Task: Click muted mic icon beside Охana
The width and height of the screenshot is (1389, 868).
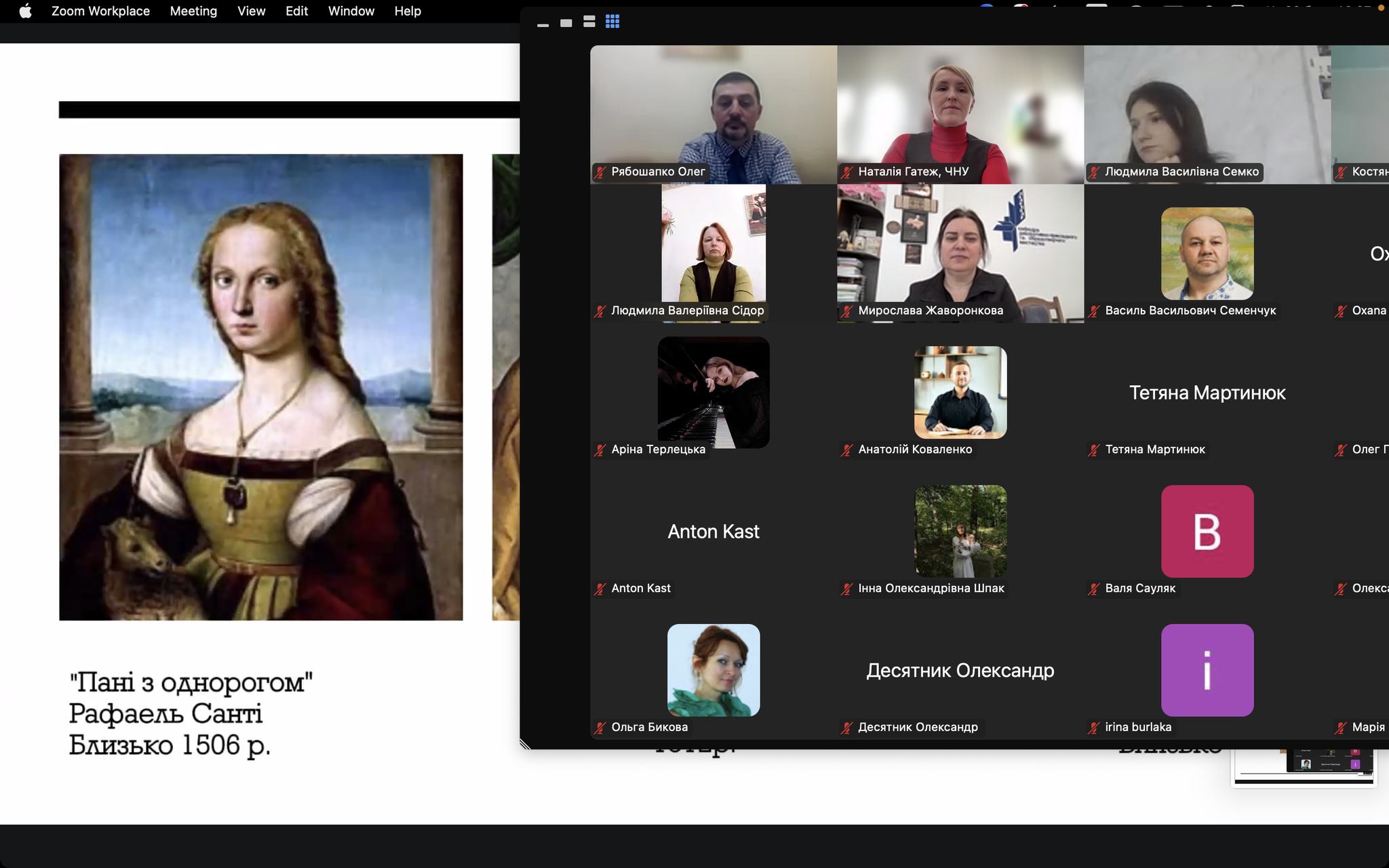Action: (1341, 311)
